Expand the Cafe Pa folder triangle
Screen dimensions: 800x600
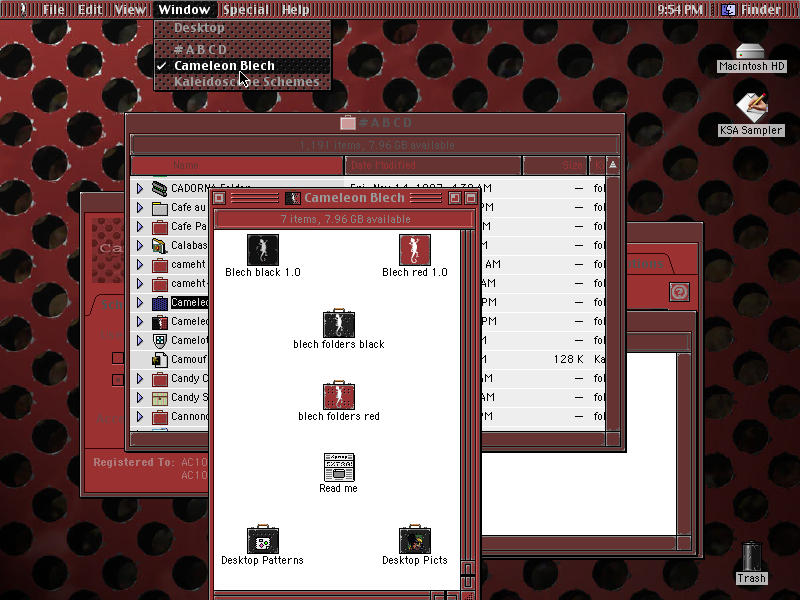click(x=140, y=227)
